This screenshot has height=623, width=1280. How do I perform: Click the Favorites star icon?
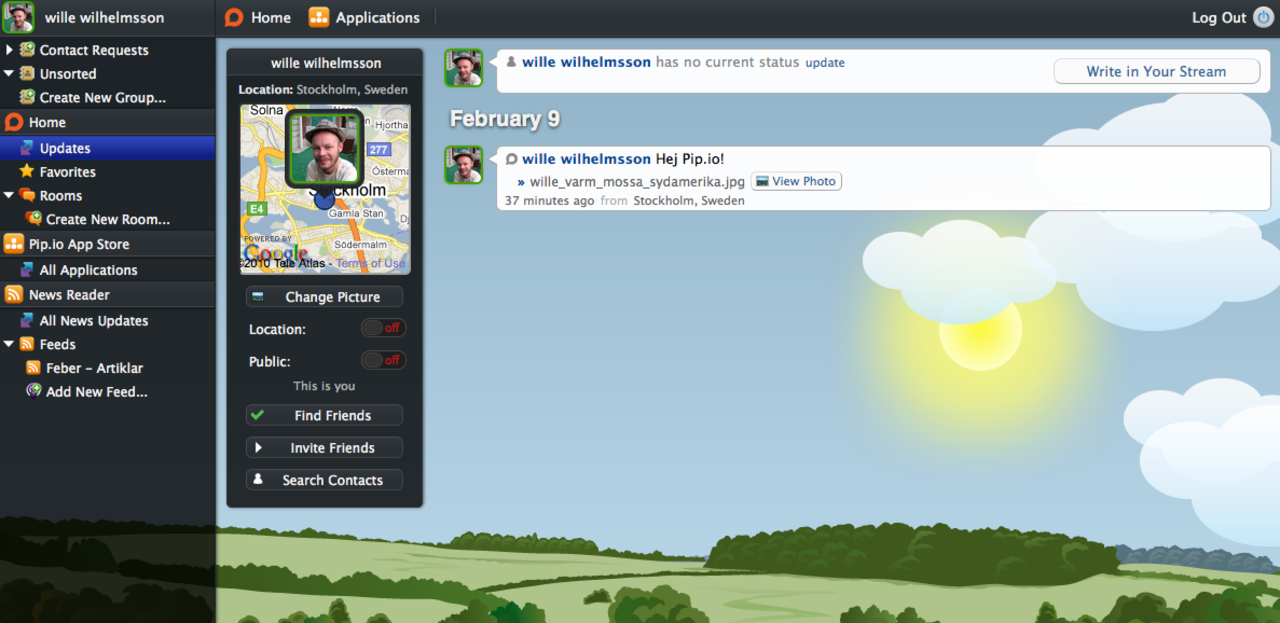tap(27, 172)
